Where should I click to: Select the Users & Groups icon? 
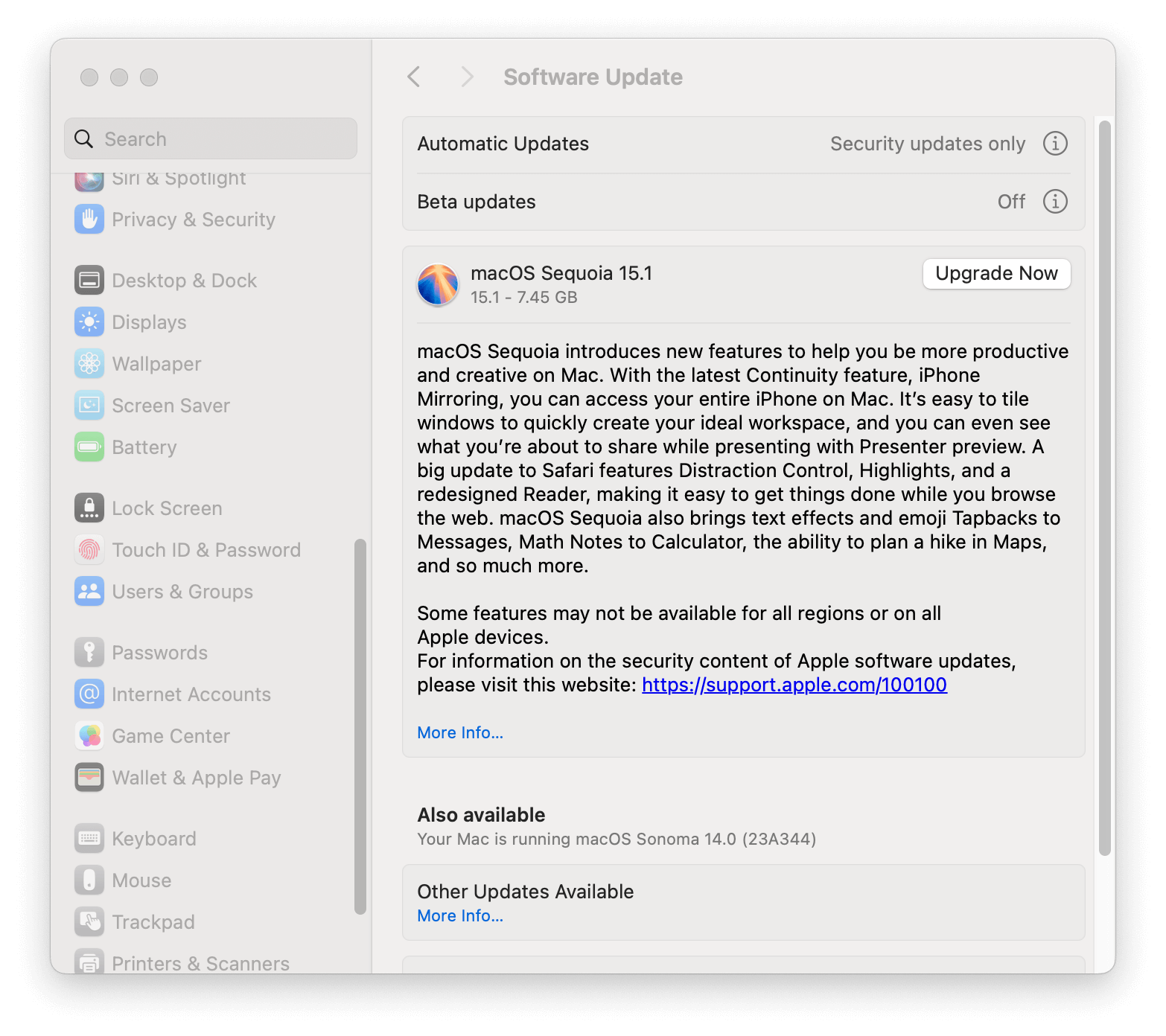point(89,591)
